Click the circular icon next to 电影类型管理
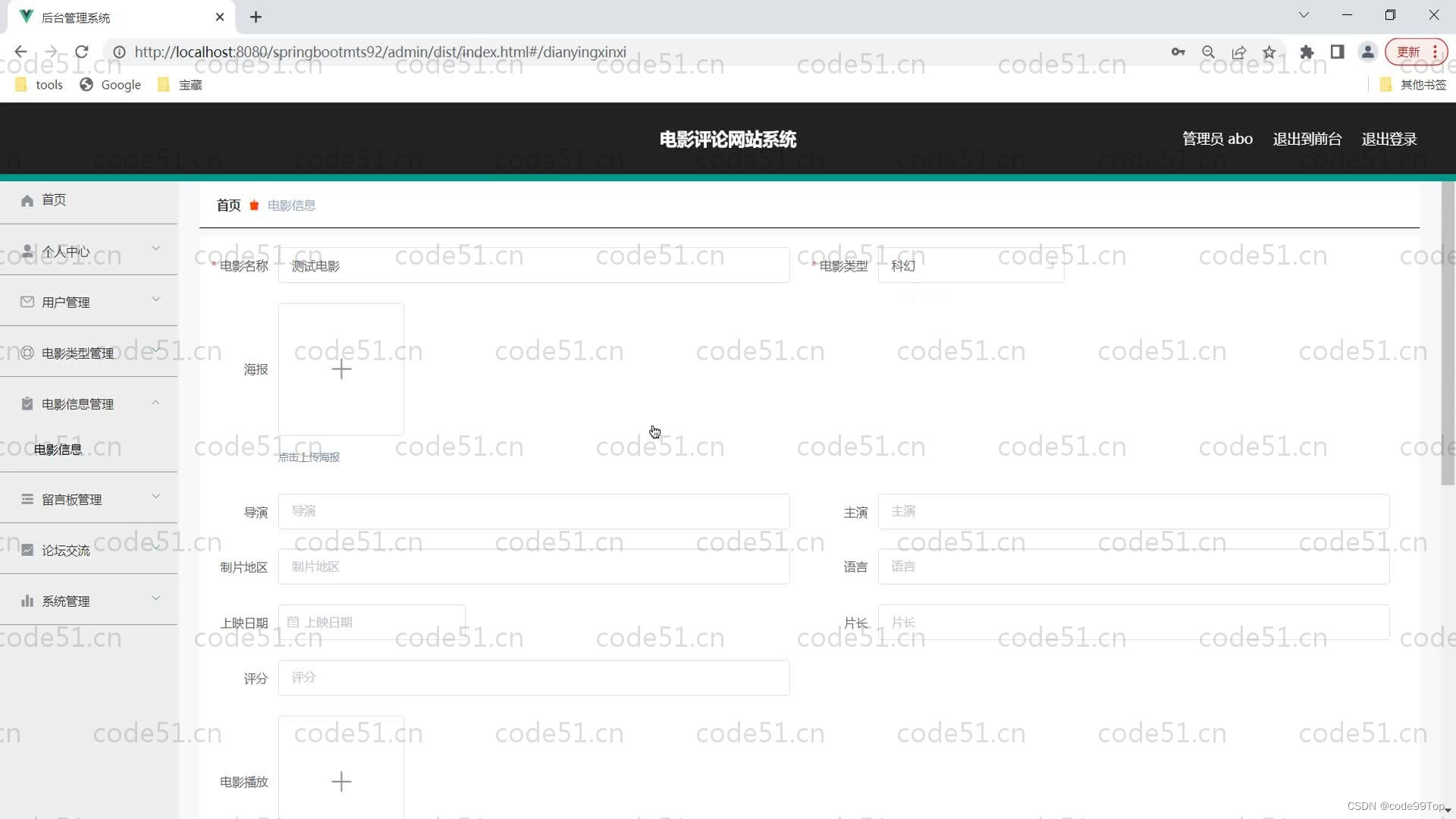1456x819 pixels. coord(27,353)
